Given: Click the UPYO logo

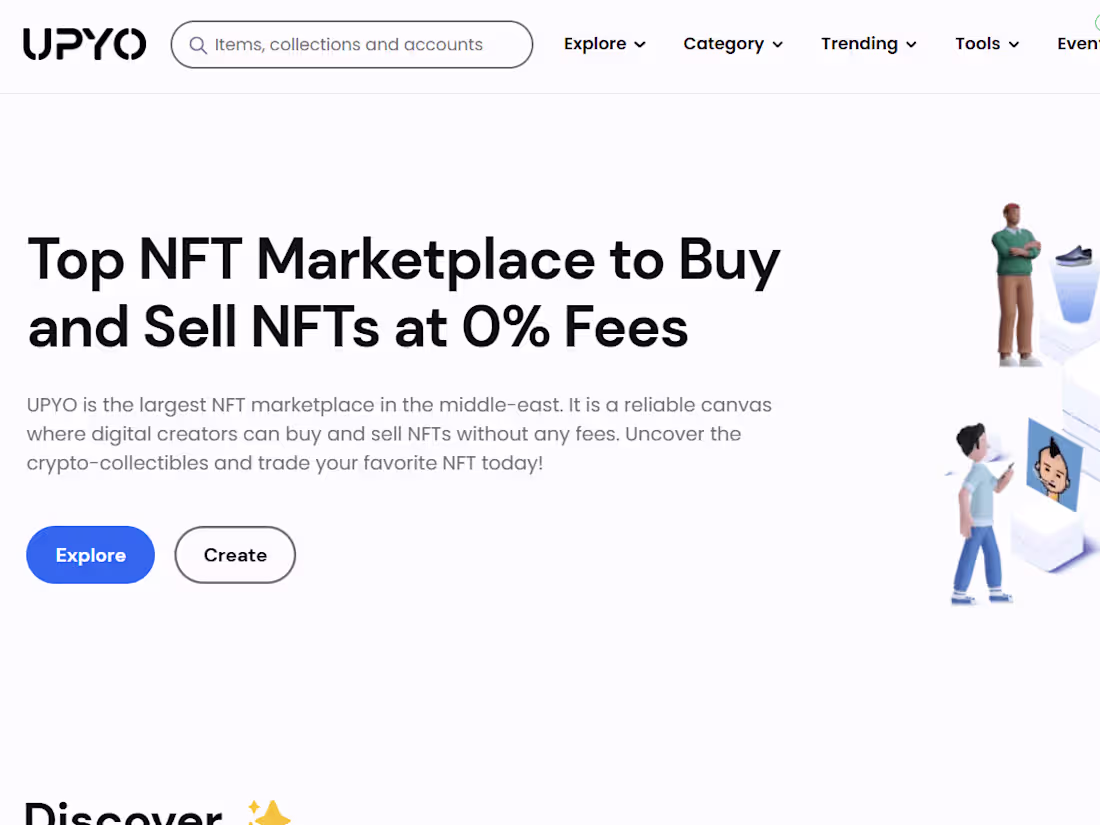Looking at the screenshot, I should (84, 43).
